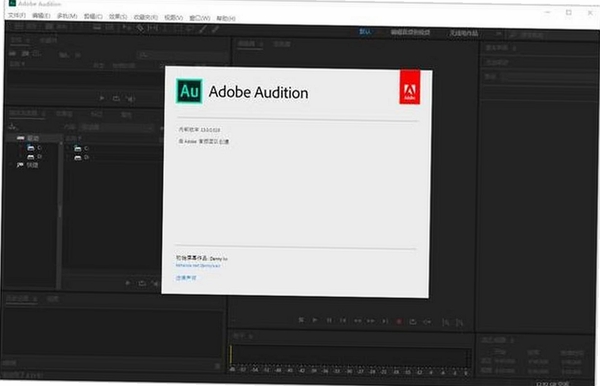
Task: Select the Move tool in toolbar
Action: (126, 27)
